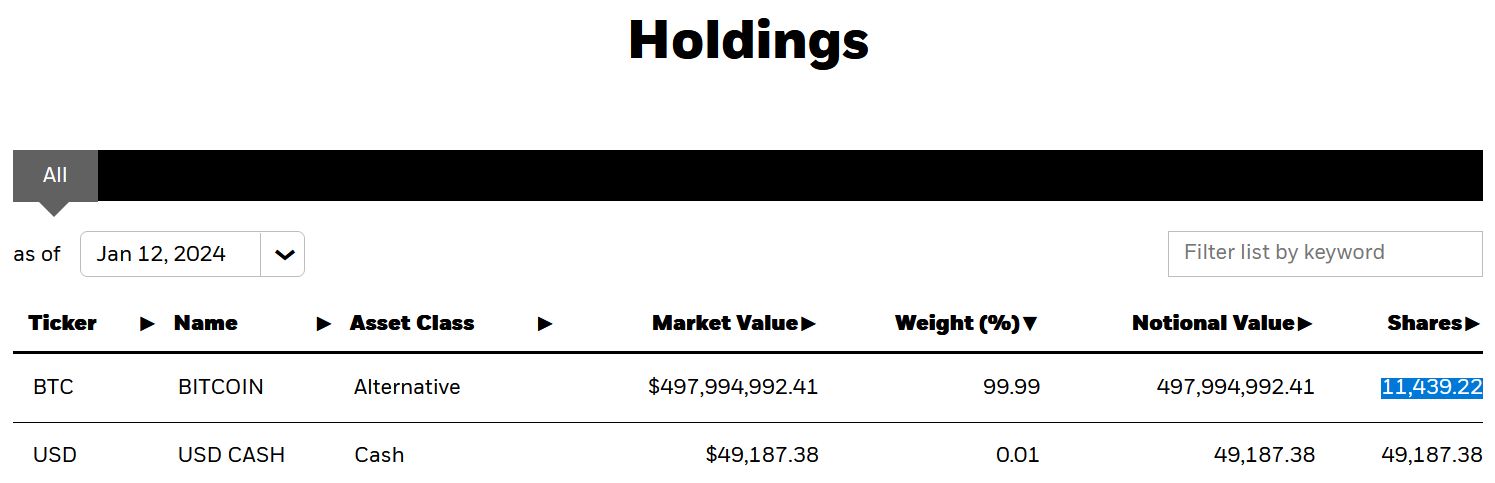
Task: Click the $497,994,992.41 market value cell
Action: pos(733,387)
